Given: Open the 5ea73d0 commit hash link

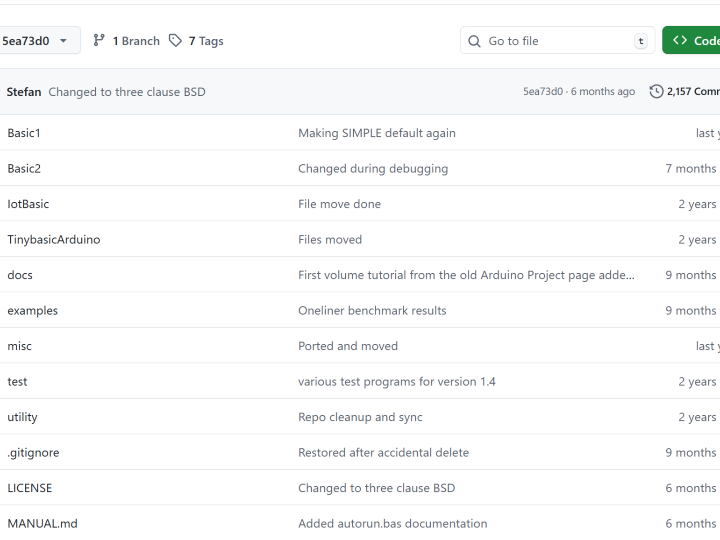Looking at the screenshot, I should (543, 92).
